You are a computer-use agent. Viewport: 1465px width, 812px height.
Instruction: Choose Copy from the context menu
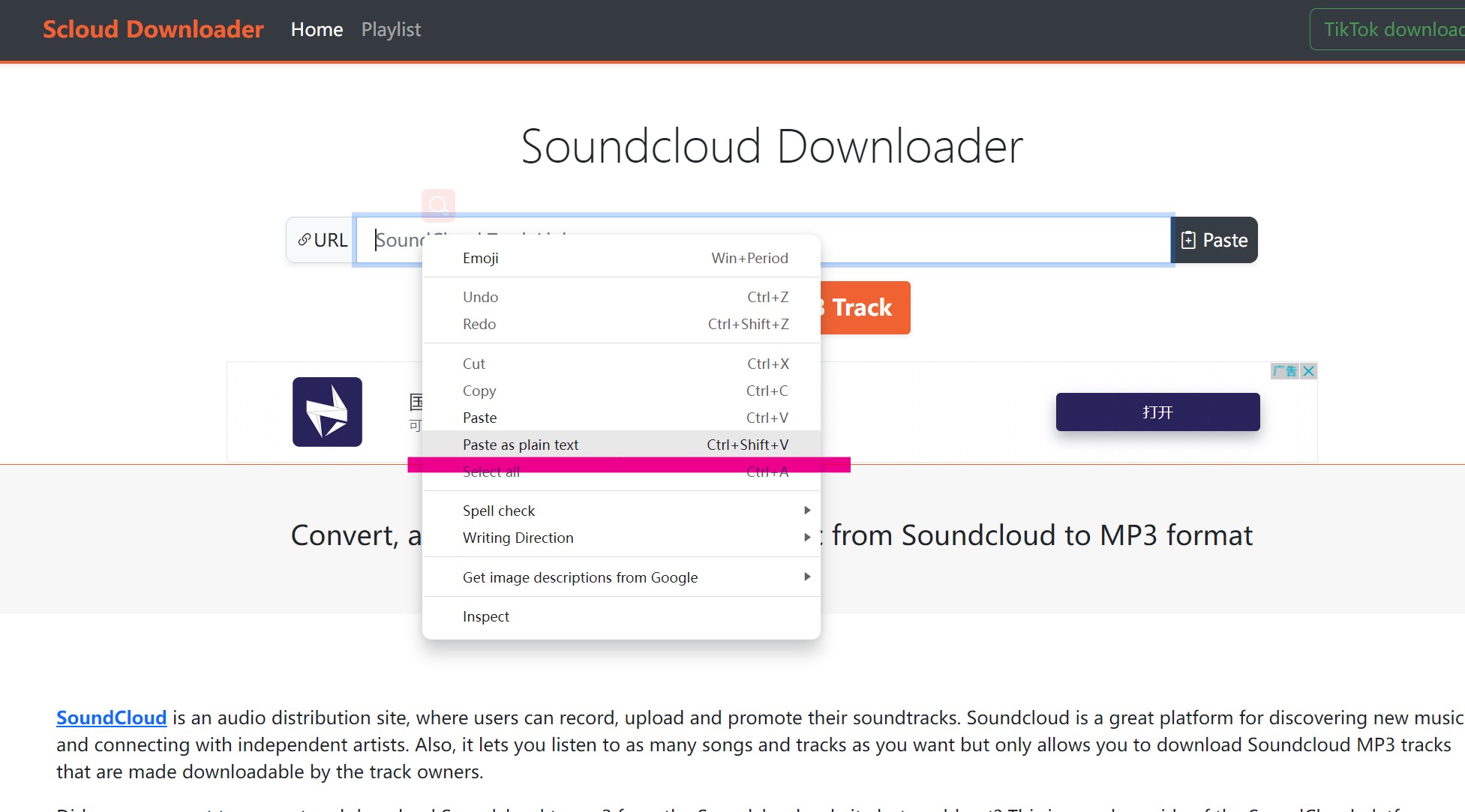[621, 391]
